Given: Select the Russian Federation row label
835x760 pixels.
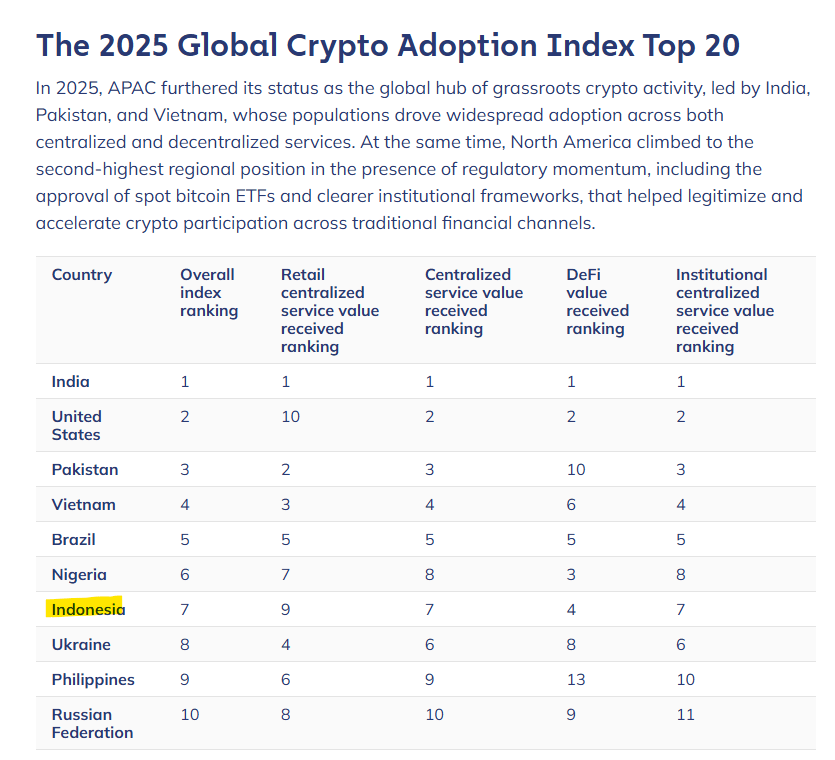Looking at the screenshot, I should point(92,723).
